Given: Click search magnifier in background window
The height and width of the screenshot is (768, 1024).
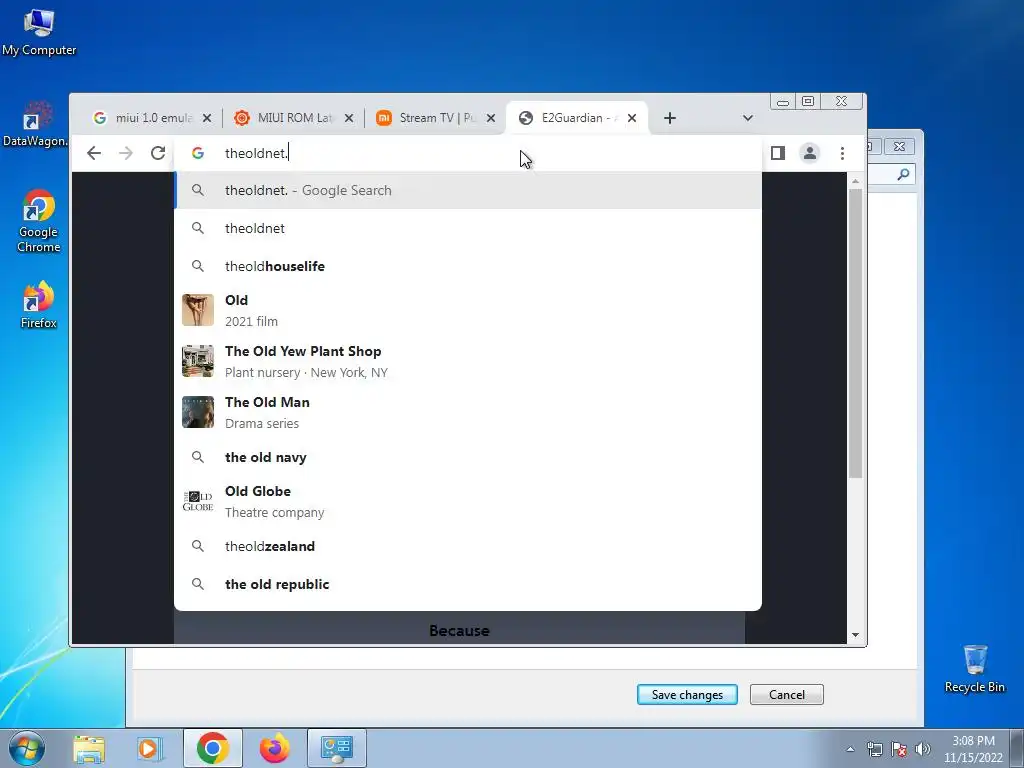Looking at the screenshot, I should coord(903,174).
